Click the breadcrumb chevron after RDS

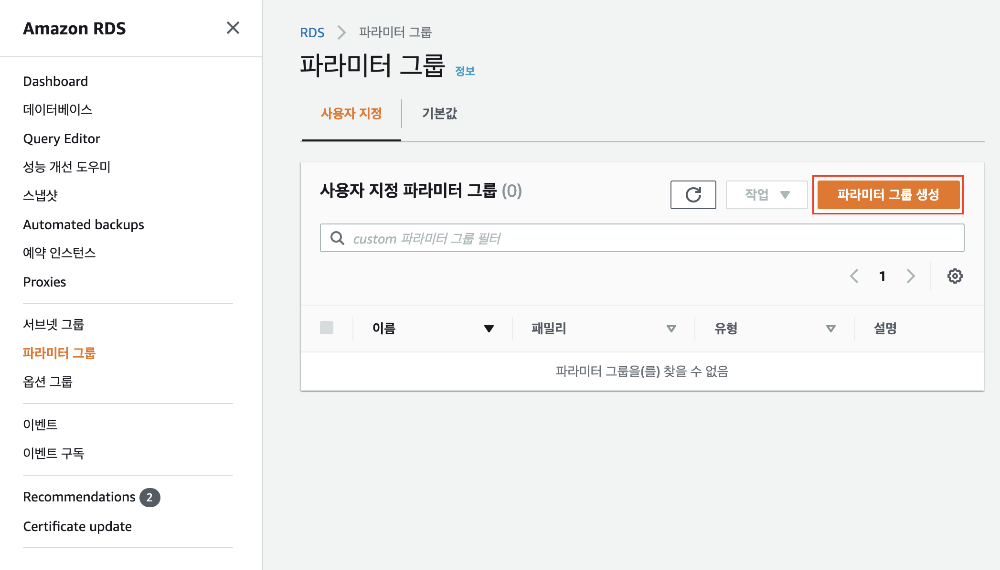[341, 33]
